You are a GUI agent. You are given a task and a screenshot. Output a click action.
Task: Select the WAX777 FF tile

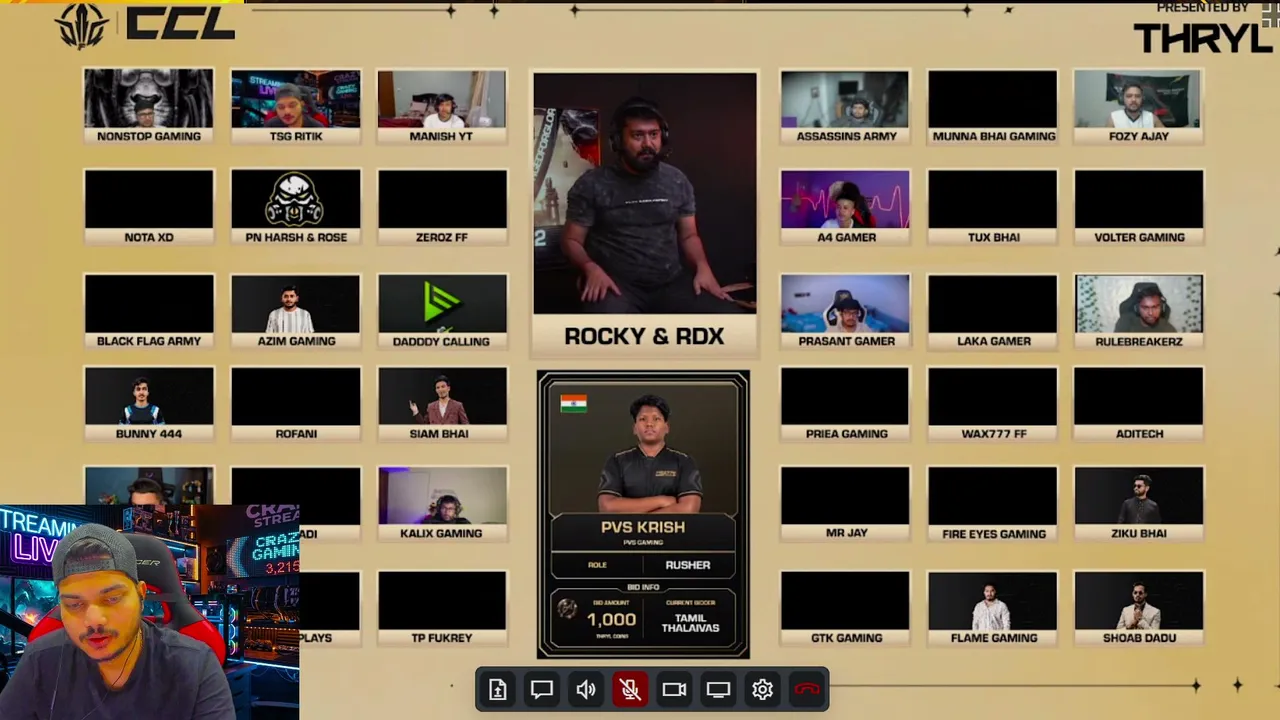click(993, 404)
